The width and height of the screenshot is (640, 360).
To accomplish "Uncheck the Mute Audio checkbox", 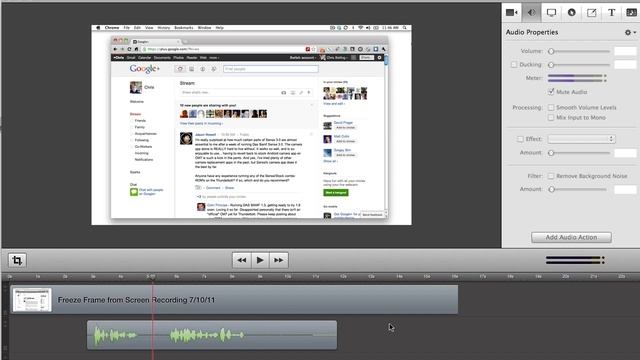I will [551, 91].
